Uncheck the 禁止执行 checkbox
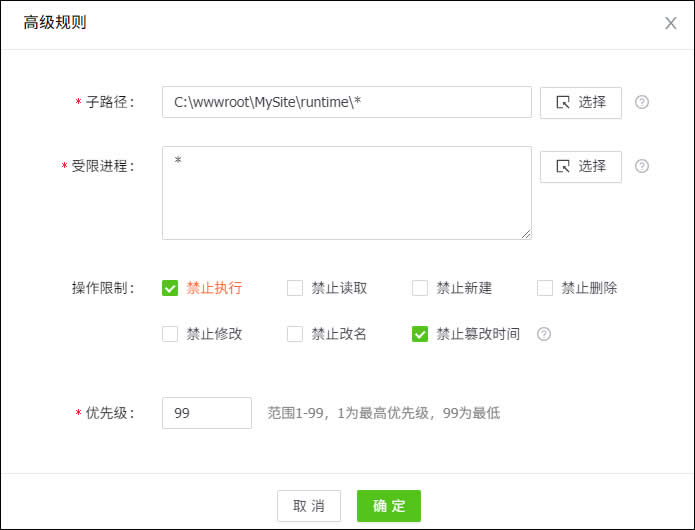 click(170, 288)
